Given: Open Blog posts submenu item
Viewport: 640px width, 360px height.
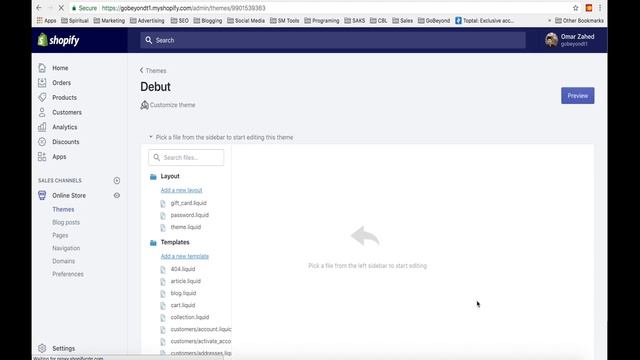Looking at the screenshot, I should tap(66, 222).
